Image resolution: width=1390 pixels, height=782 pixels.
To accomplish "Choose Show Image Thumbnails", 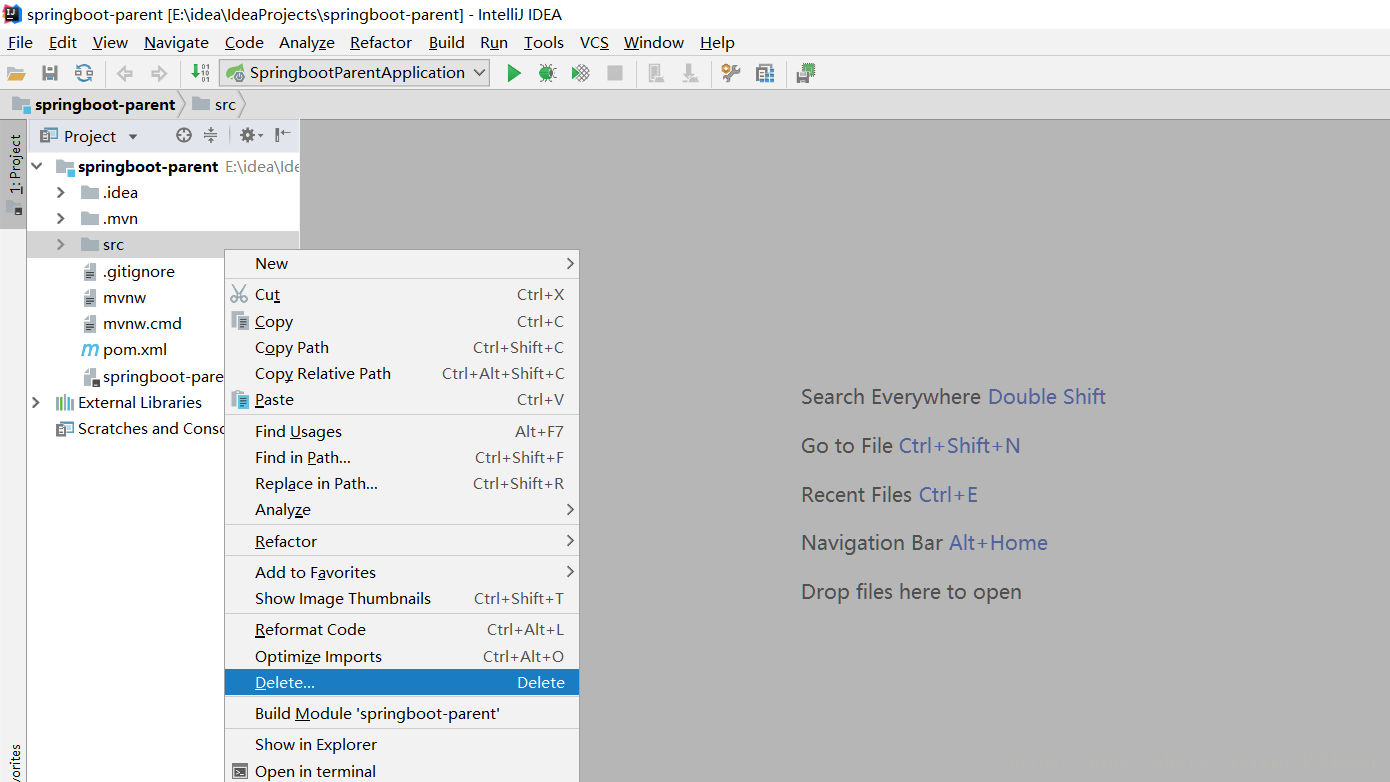I will click(402, 598).
